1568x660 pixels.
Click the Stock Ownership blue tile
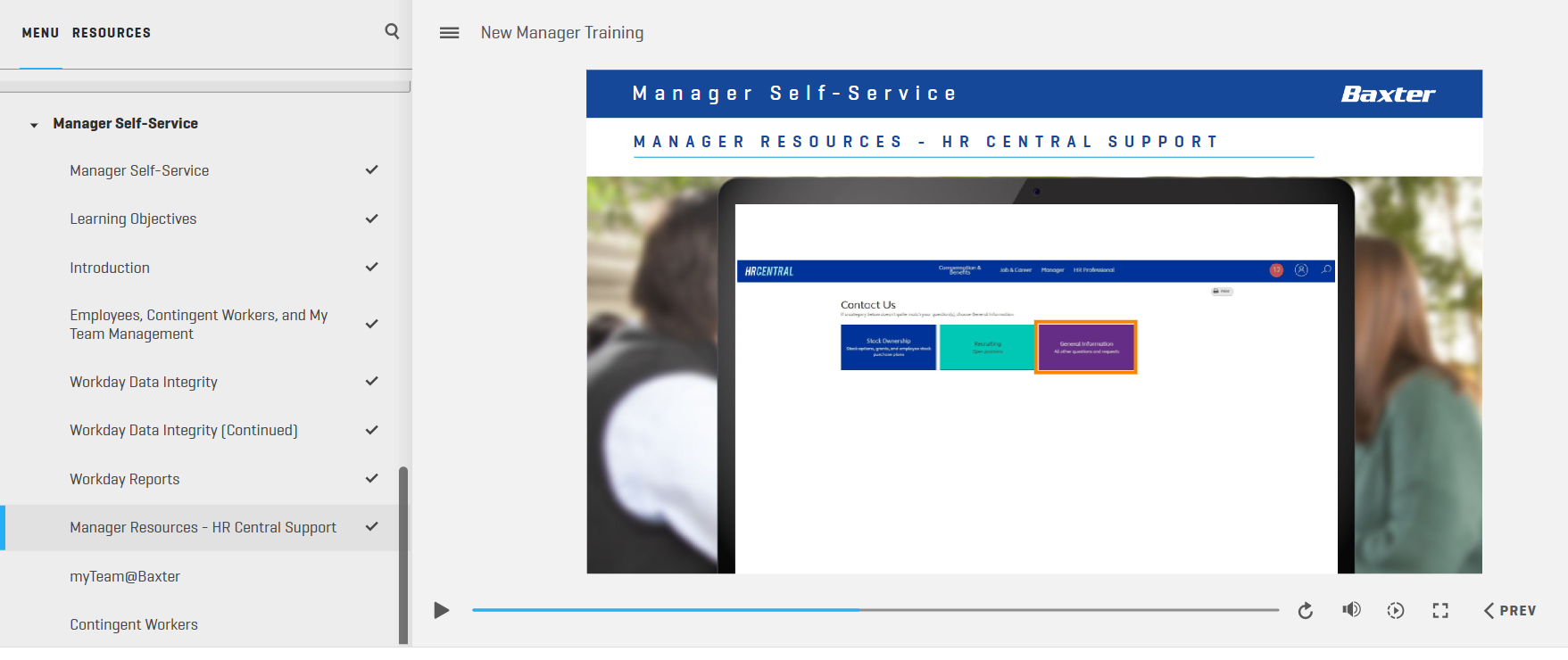click(888, 347)
